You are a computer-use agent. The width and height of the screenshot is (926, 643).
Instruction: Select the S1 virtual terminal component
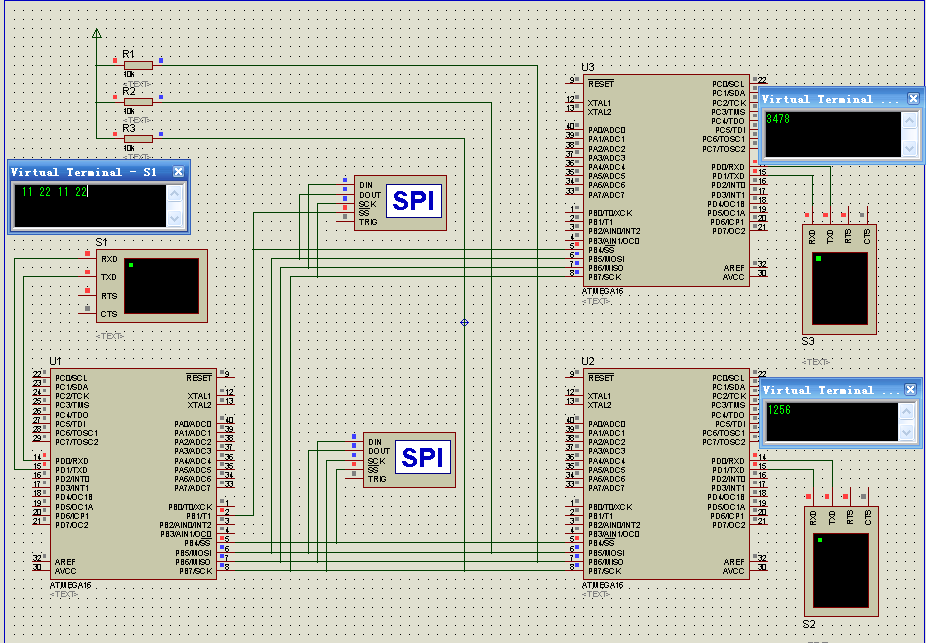pos(152,285)
